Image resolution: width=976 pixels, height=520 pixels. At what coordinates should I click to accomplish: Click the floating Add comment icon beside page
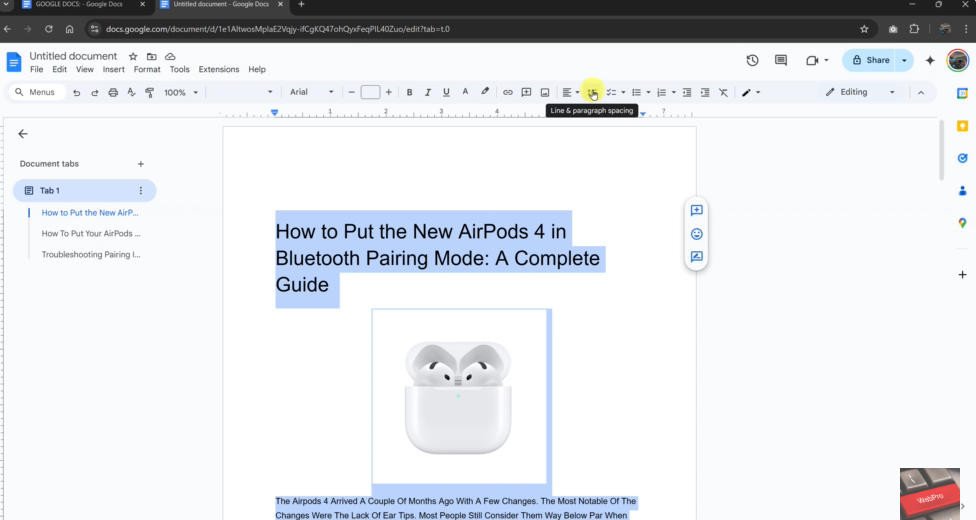[697, 210]
